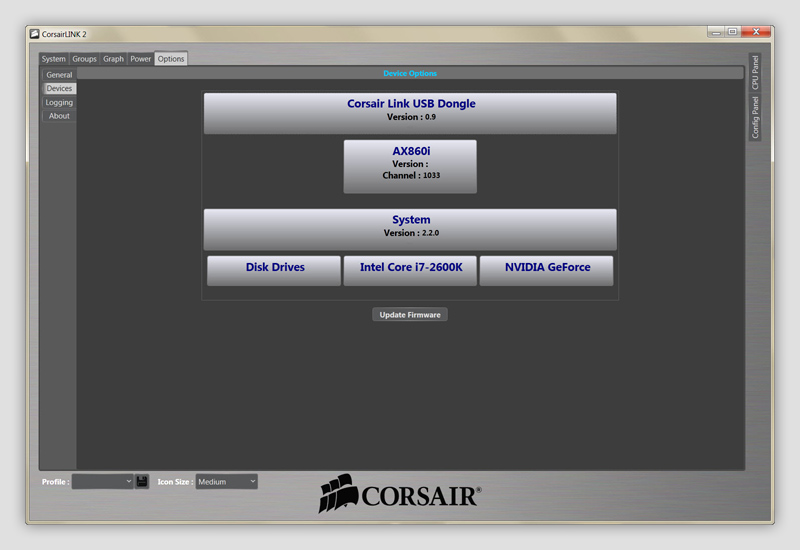Switch to the System tab

click(54, 59)
